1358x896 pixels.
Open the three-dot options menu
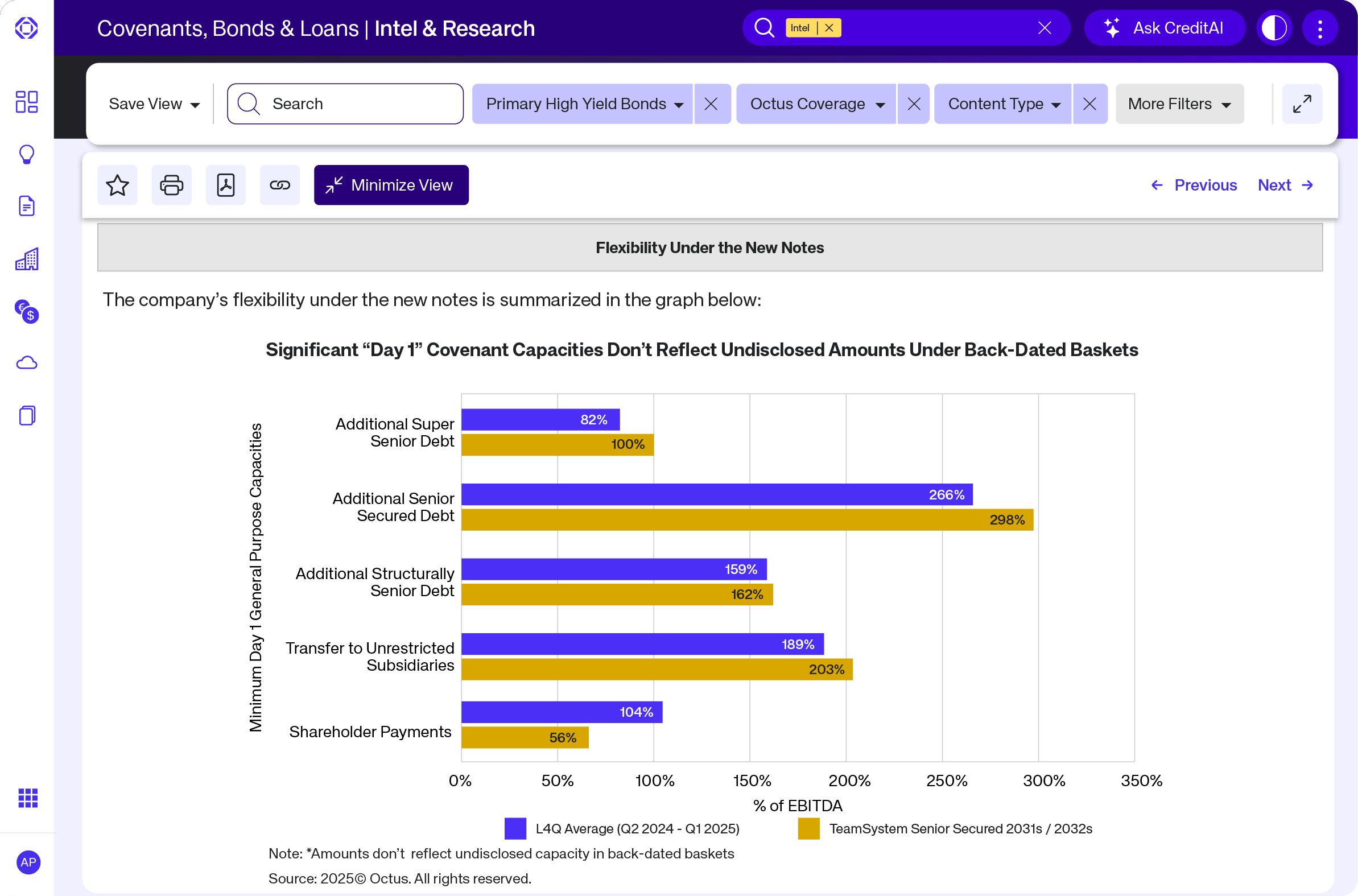[1320, 28]
